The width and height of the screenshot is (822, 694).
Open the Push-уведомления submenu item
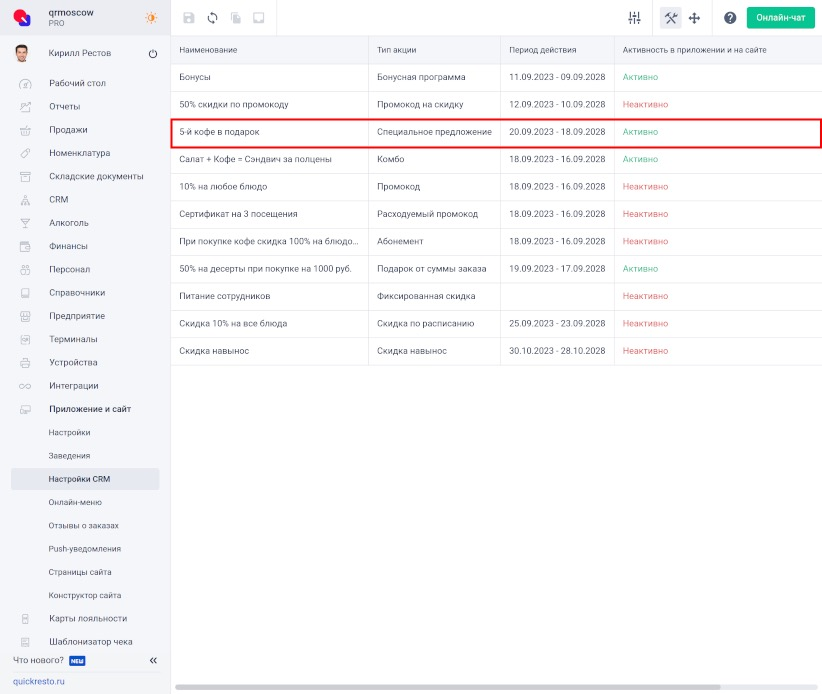(84, 549)
